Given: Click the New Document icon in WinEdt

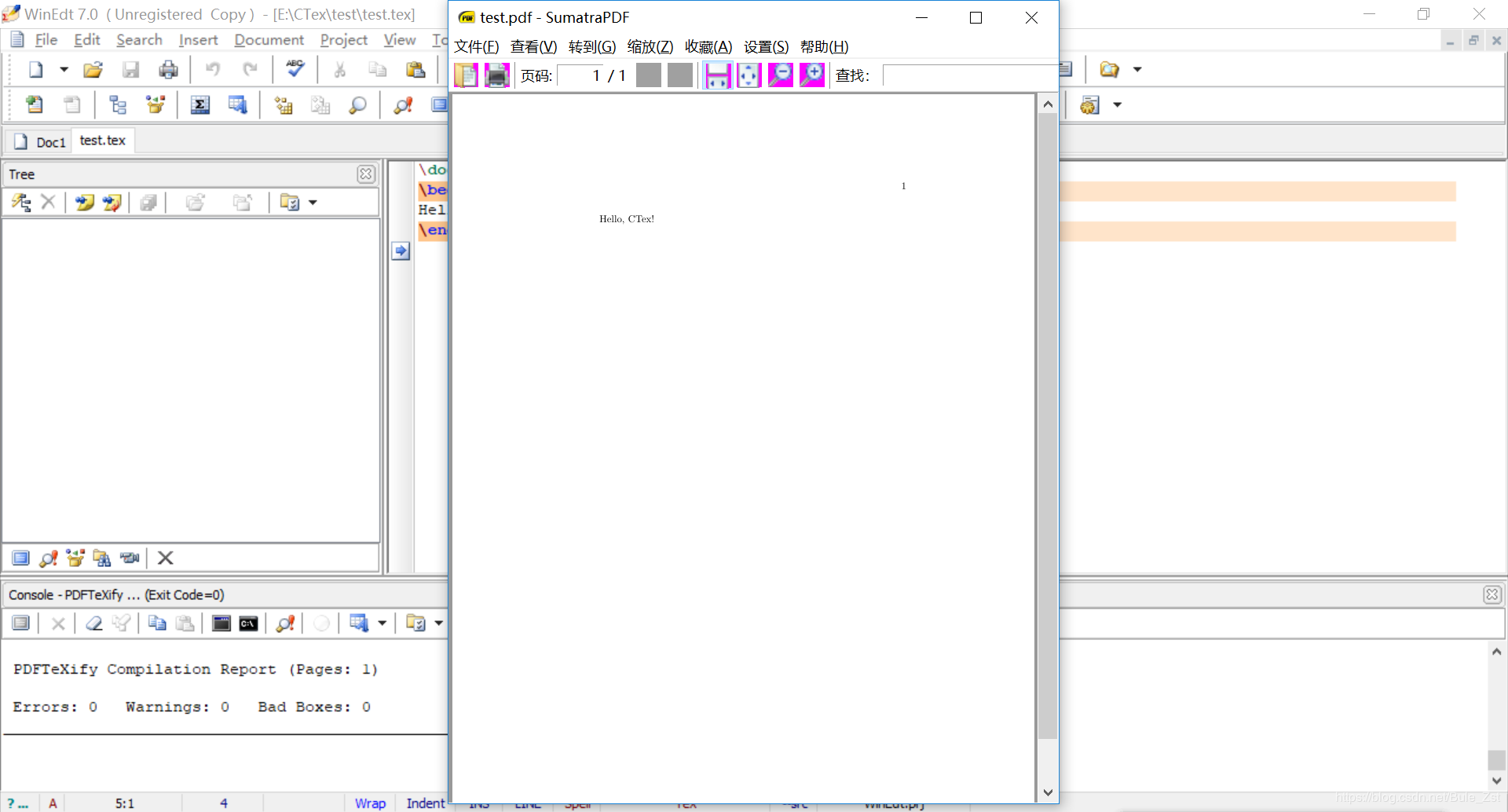Looking at the screenshot, I should click(36, 70).
